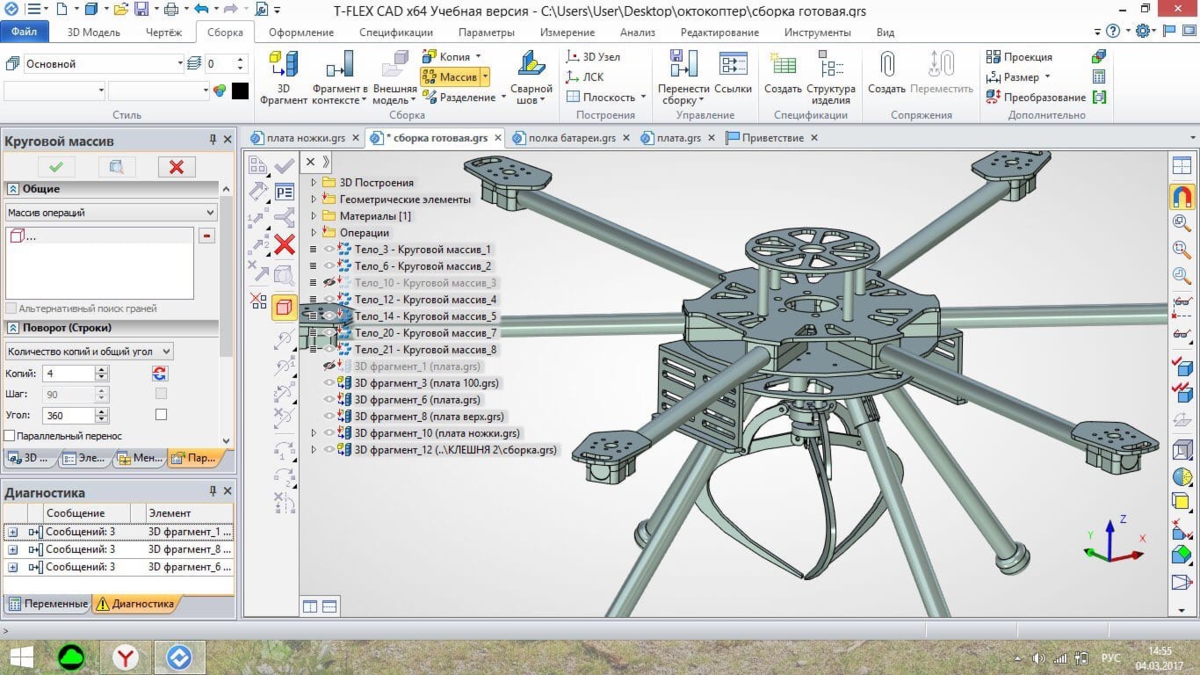This screenshot has height=675, width=1200.
Task: Click Создать in Спецификации group
Action: [x=783, y=72]
